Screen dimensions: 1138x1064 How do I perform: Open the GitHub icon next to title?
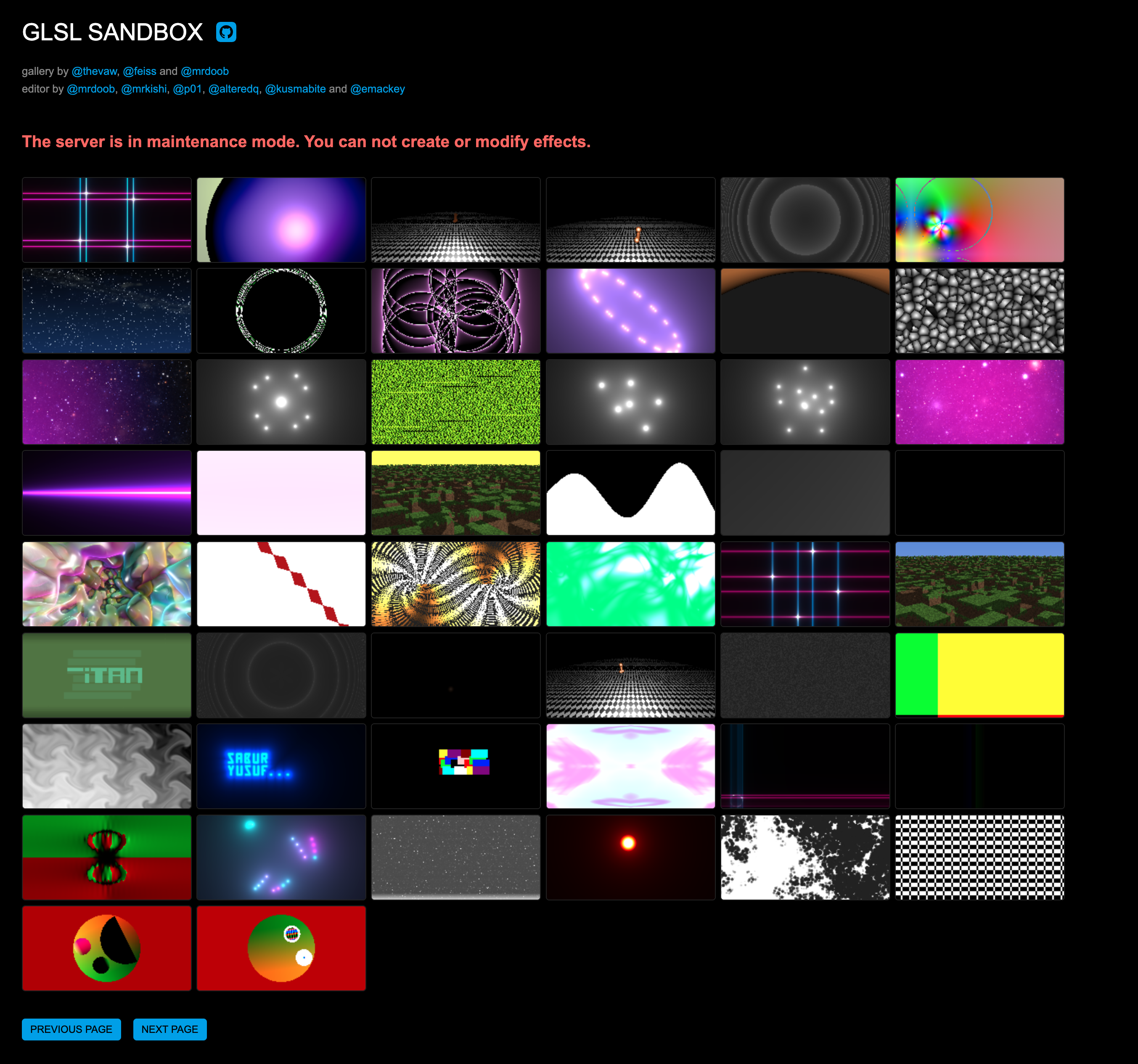tap(226, 32)
